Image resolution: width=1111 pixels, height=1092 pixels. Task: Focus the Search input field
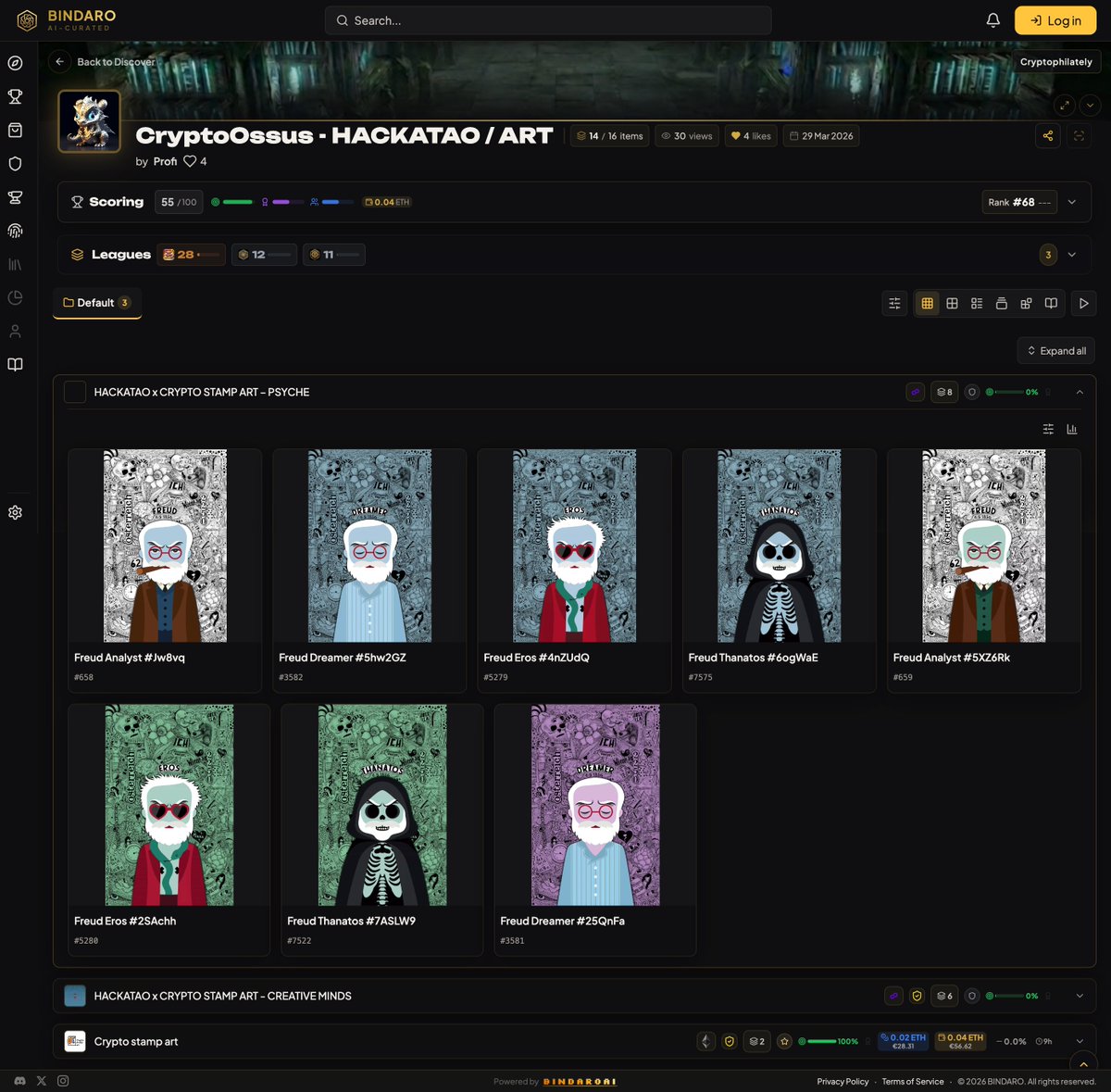(x=548, y=20)
